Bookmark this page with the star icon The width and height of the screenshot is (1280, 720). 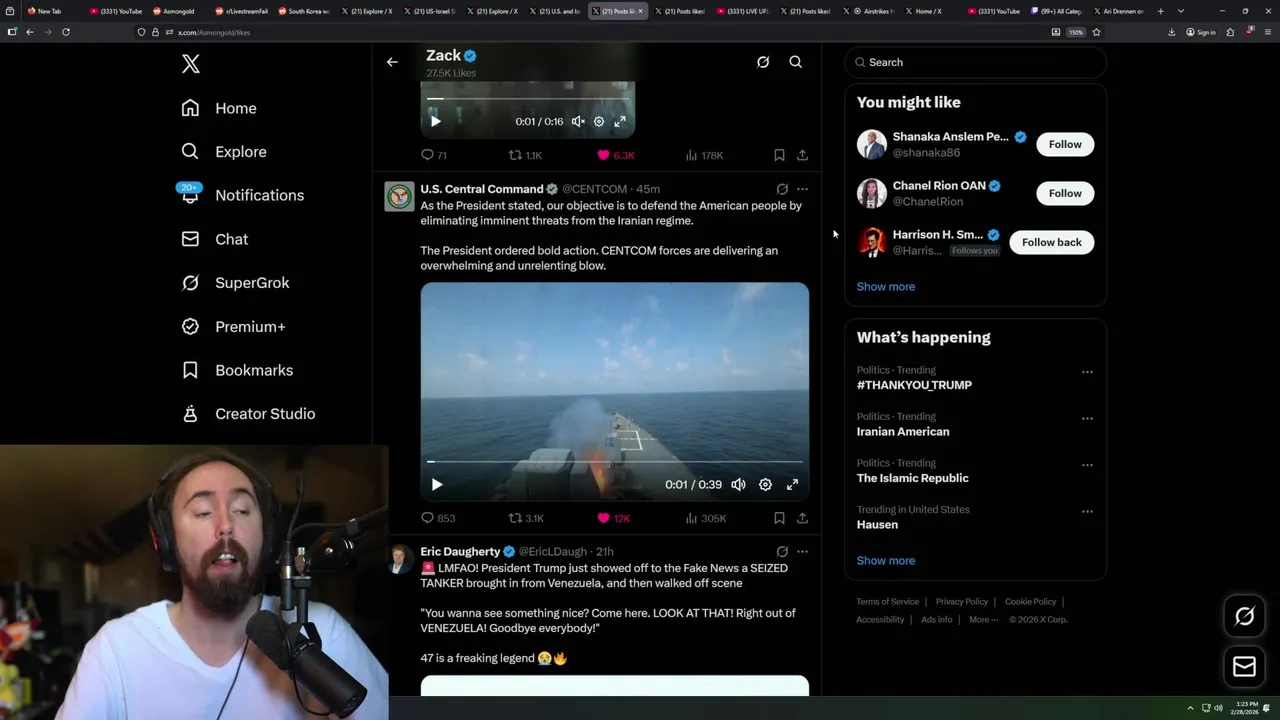(1096, 32)
